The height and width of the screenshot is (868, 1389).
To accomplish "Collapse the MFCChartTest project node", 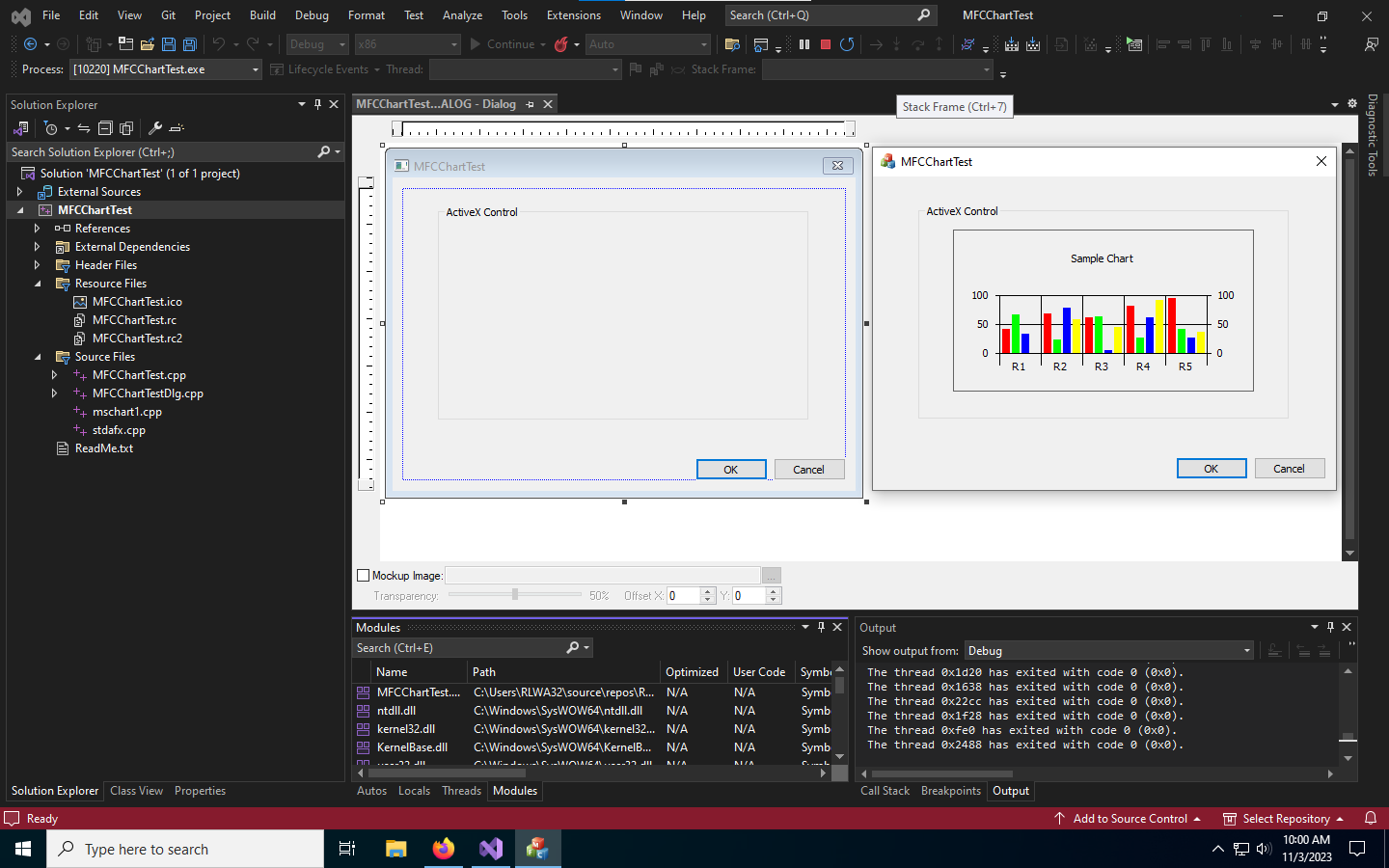I will 20,210.
